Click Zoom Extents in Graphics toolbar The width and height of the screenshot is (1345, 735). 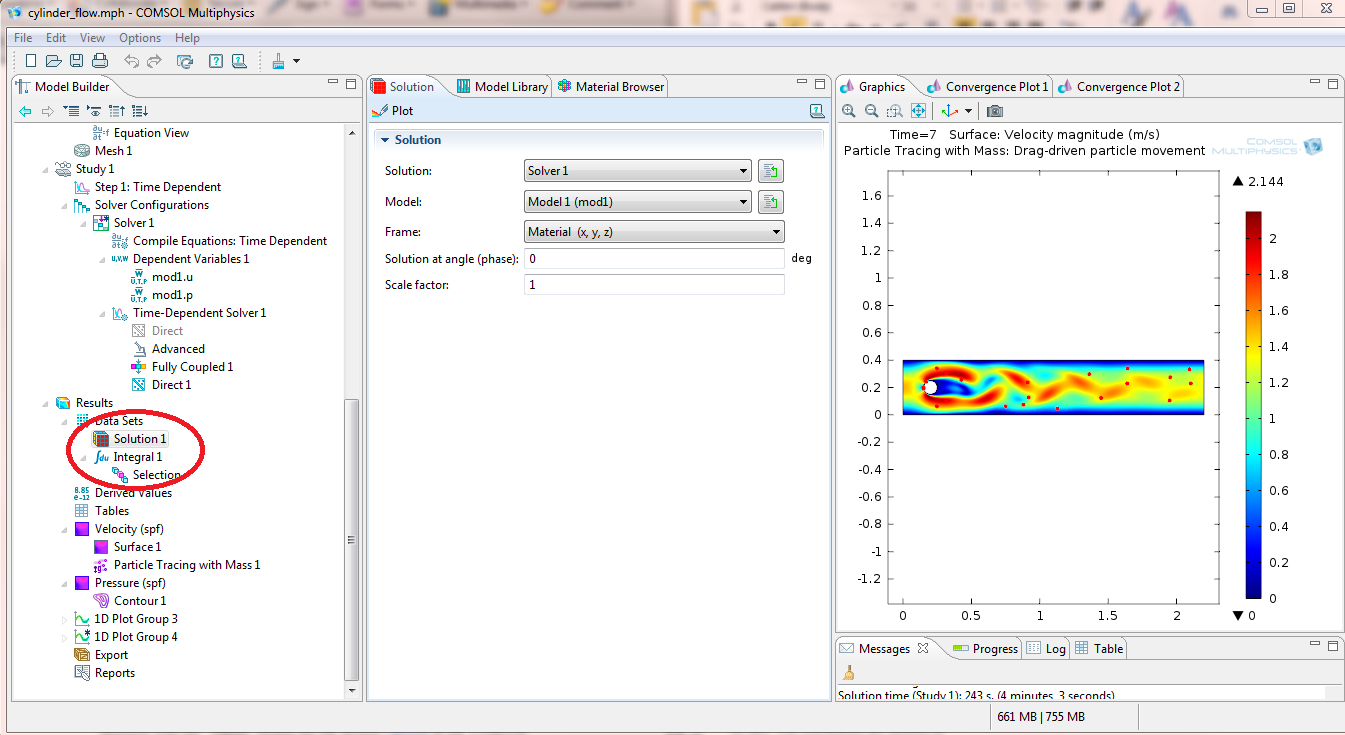click(x=918, y=111)
